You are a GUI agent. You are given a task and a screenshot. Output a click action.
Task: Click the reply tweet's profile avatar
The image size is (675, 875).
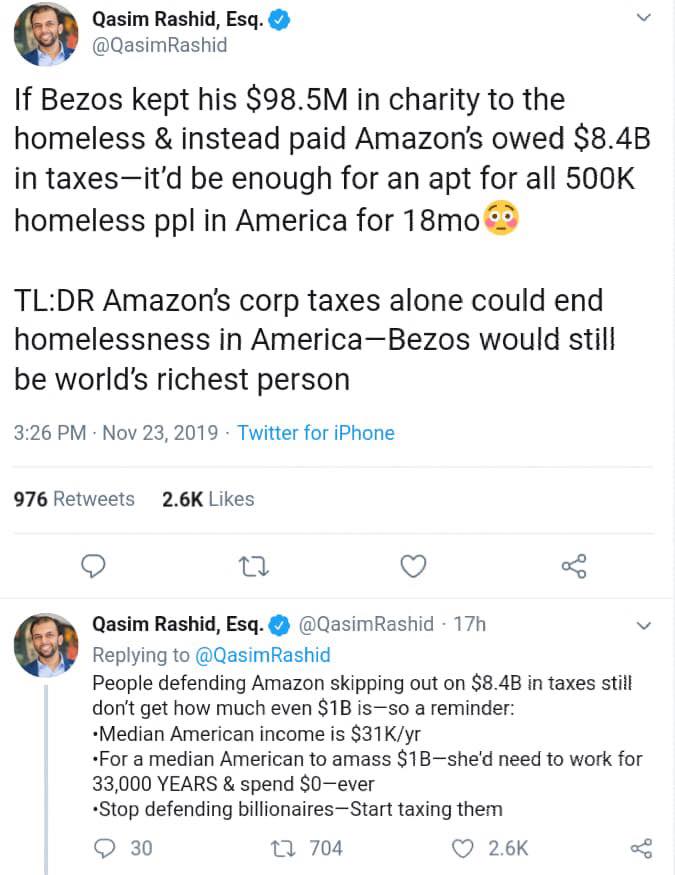point(46,645)
